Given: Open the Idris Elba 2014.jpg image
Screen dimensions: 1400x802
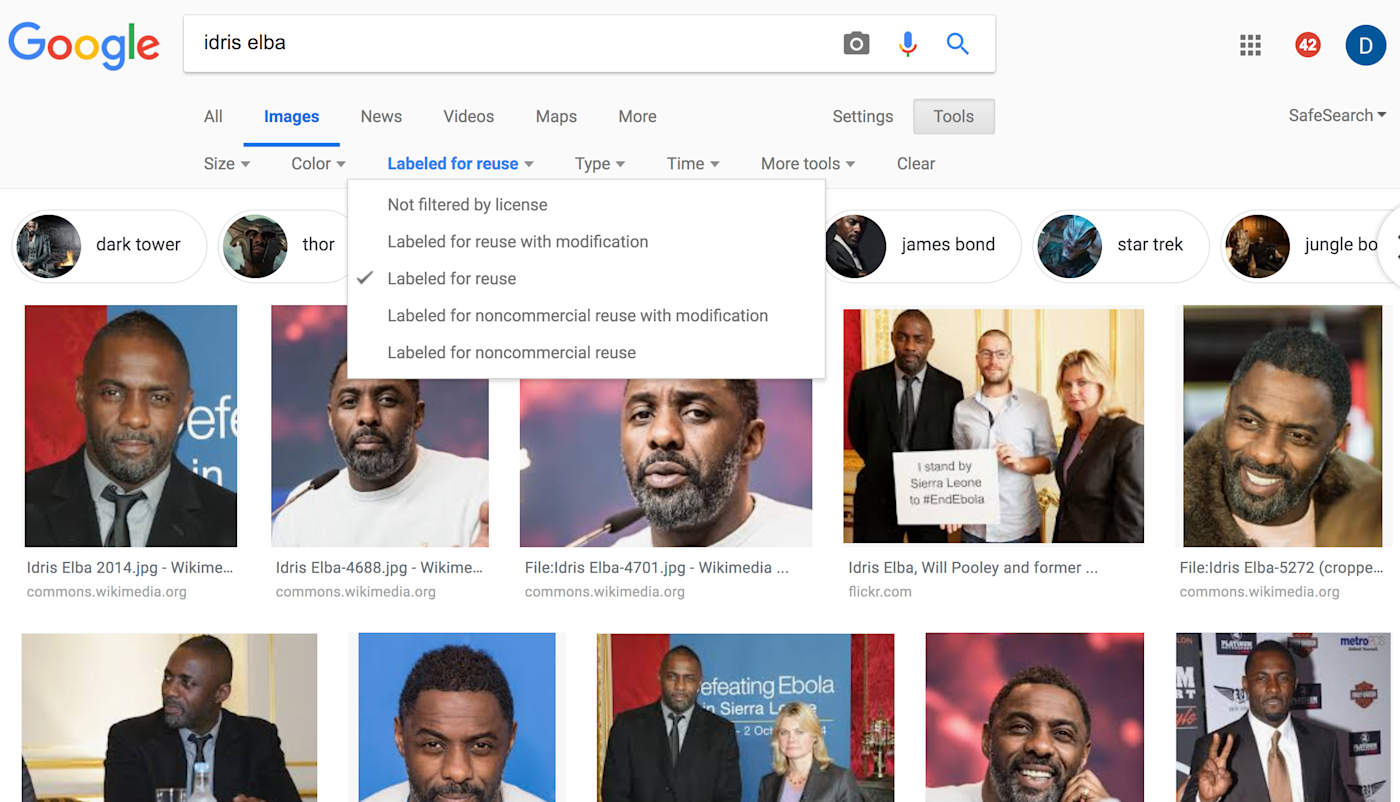Looking at the screenshot, I should tap(131, 426).
